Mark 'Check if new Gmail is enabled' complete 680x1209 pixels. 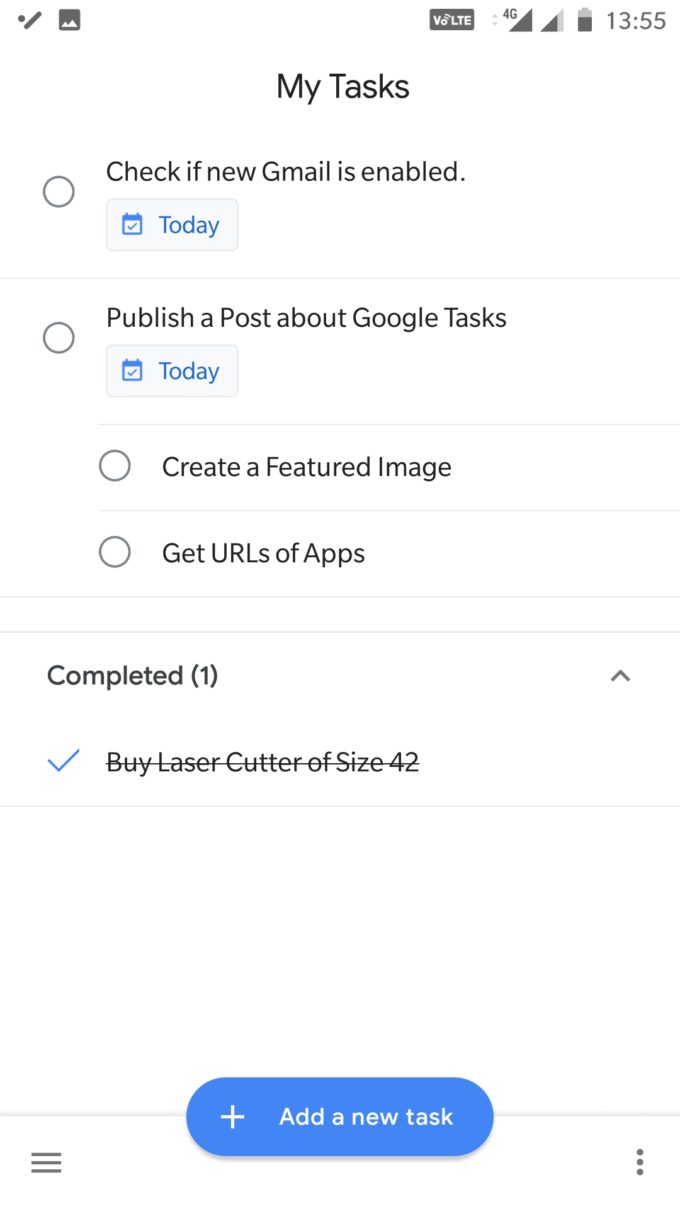click(58, 191)
